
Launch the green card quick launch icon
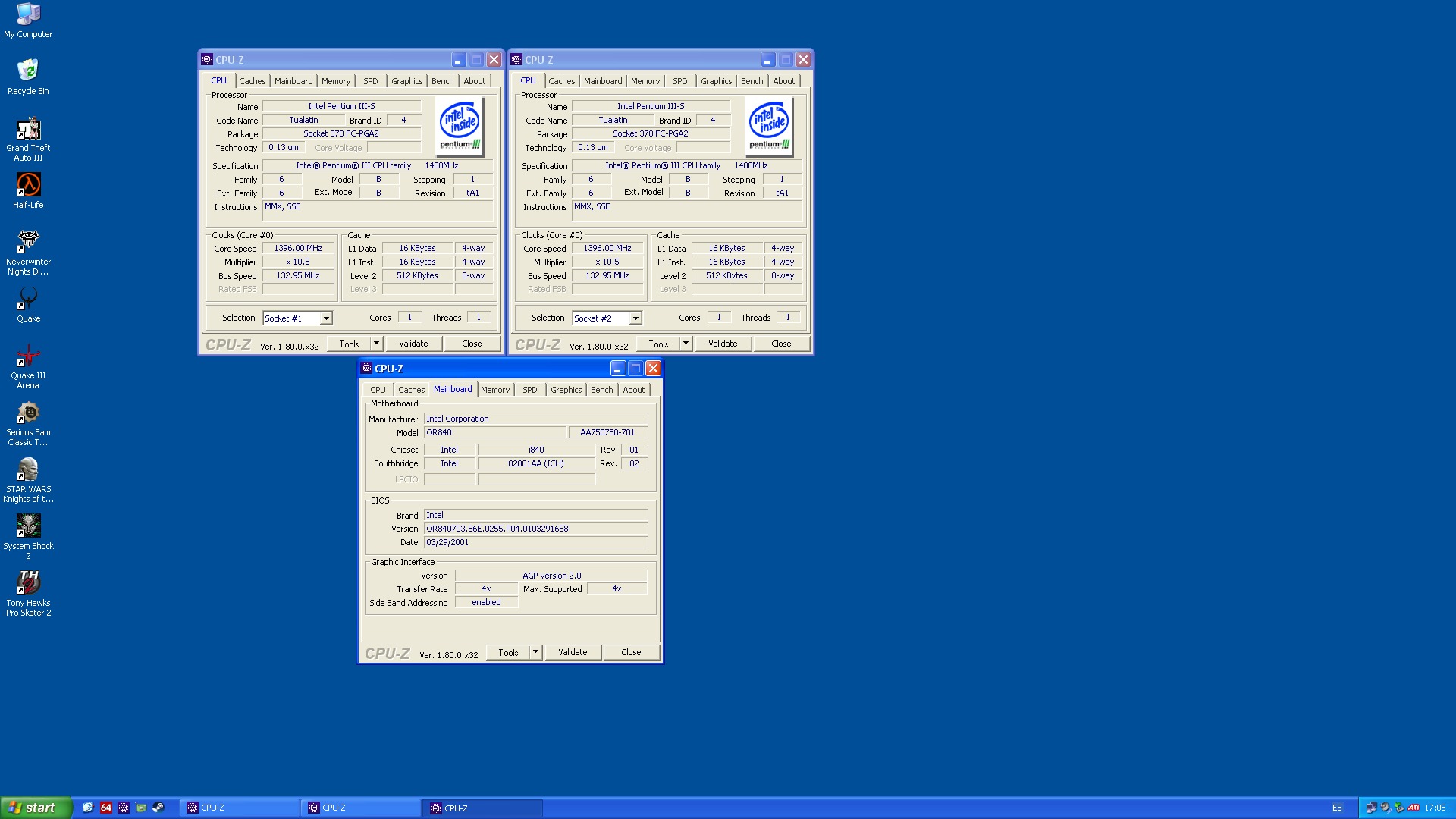tap(141, 808)
